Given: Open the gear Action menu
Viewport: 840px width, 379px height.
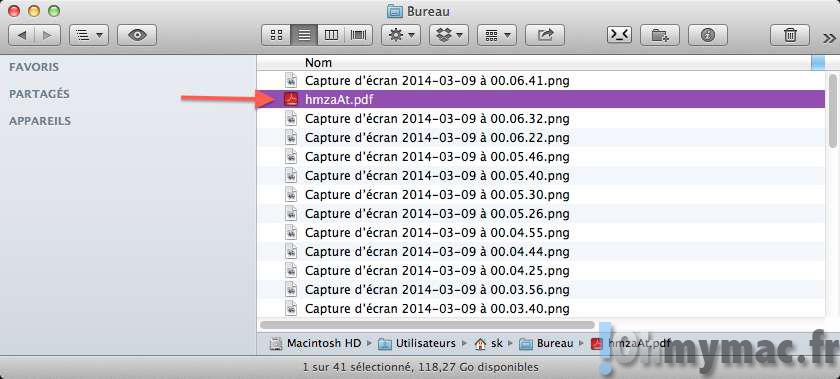Looking at the screenshot, I should [x=401, y=35].
